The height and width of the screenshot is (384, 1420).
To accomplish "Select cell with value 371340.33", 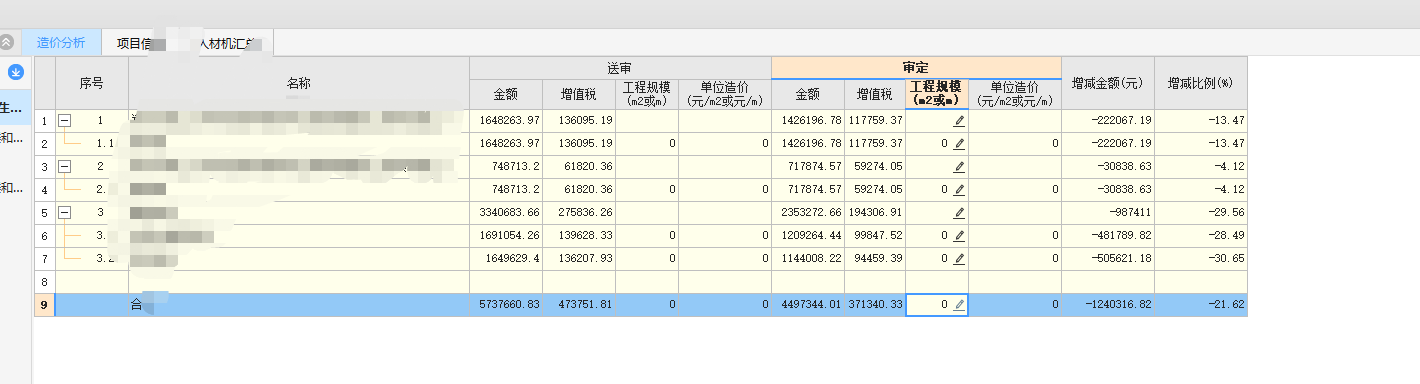I will coord(876,304).
